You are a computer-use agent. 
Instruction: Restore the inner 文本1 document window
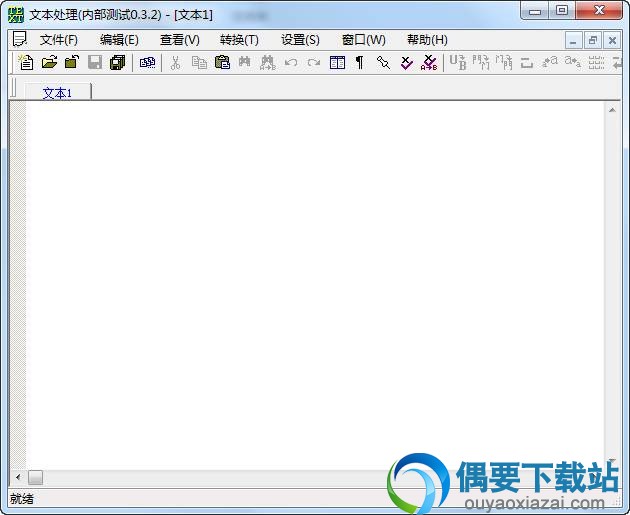(593, 41)
